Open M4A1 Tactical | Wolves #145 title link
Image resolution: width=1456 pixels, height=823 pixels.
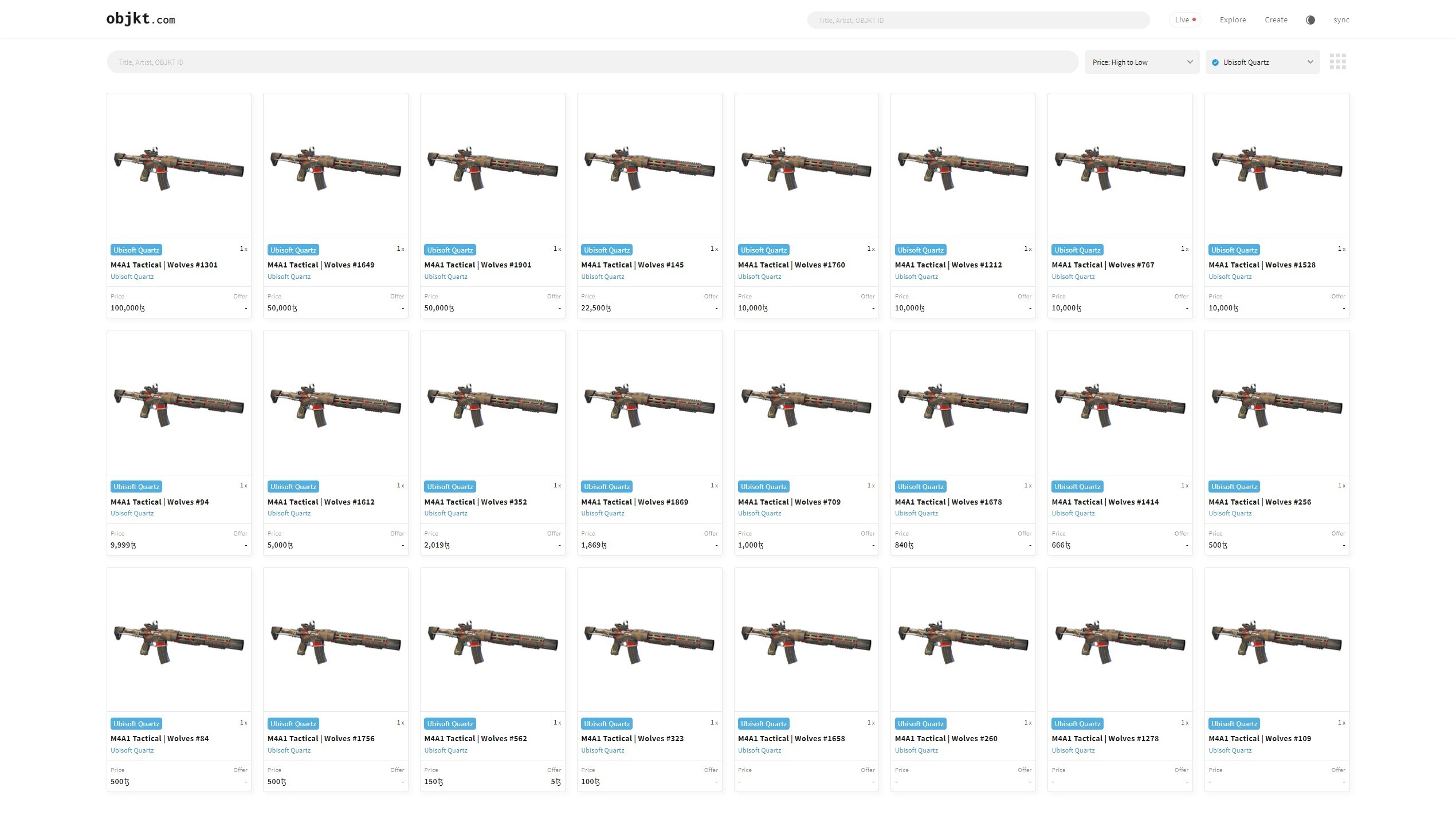tap(632, 265)
